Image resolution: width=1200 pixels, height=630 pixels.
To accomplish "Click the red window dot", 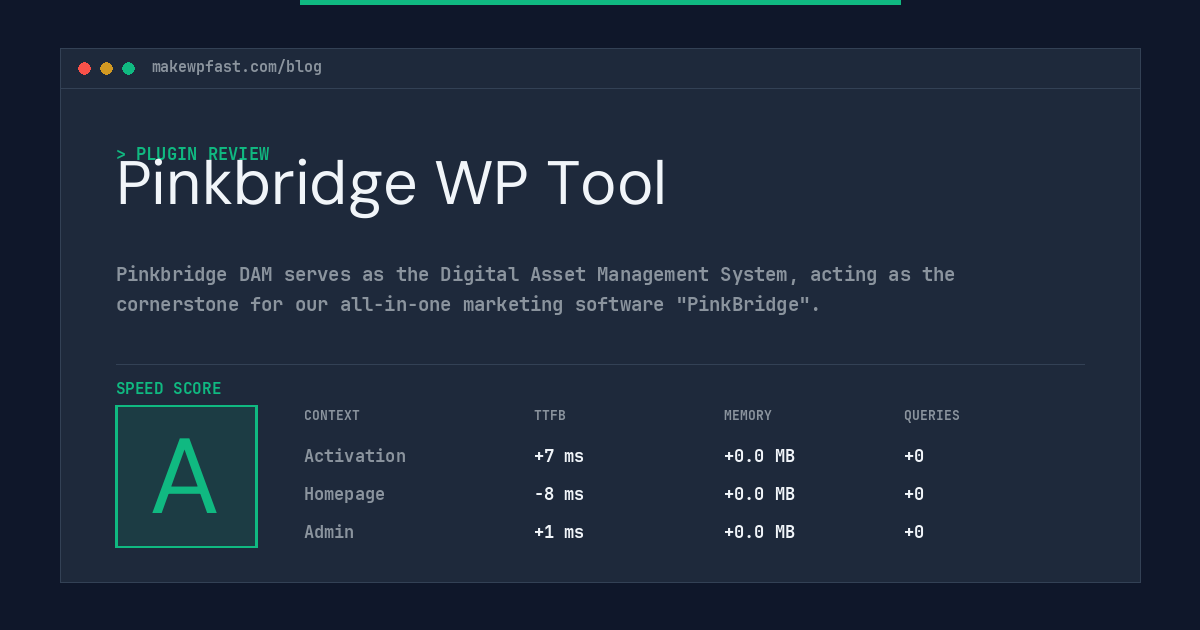I will pos(84,68).
